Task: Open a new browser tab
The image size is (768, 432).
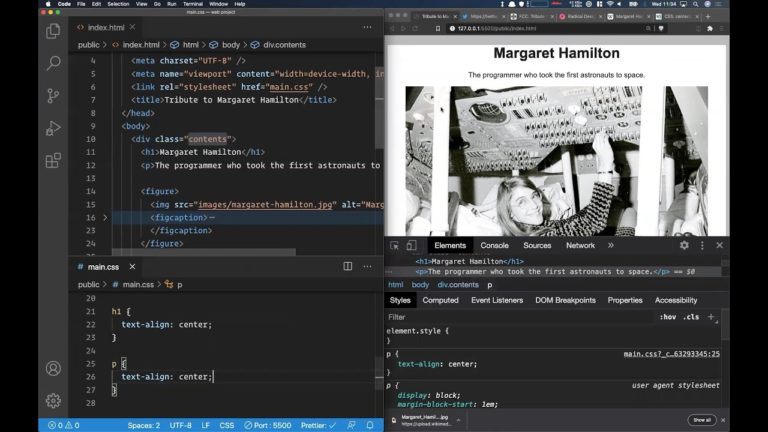Action: 708,16
